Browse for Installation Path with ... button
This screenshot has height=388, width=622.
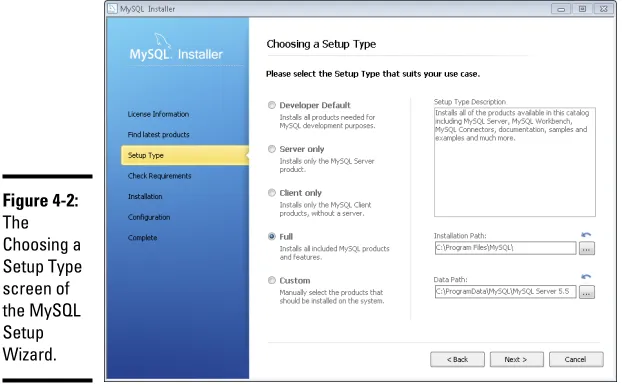pos(587,249)
